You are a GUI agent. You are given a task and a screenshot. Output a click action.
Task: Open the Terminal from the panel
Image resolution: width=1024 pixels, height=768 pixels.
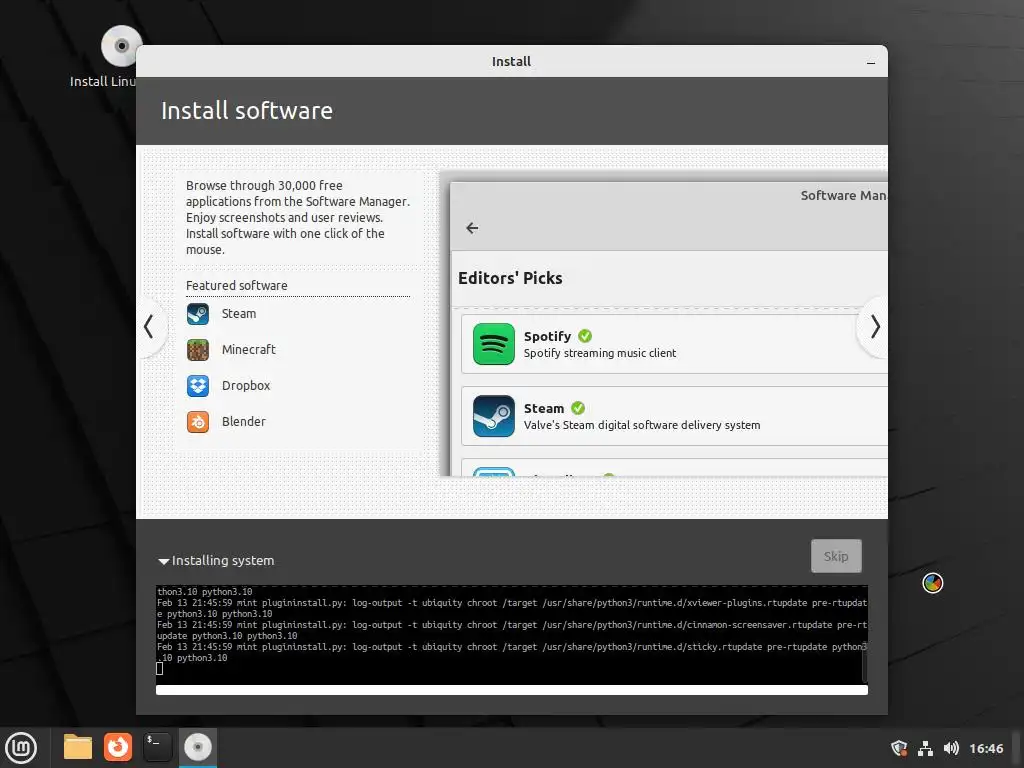coord(157,747)
